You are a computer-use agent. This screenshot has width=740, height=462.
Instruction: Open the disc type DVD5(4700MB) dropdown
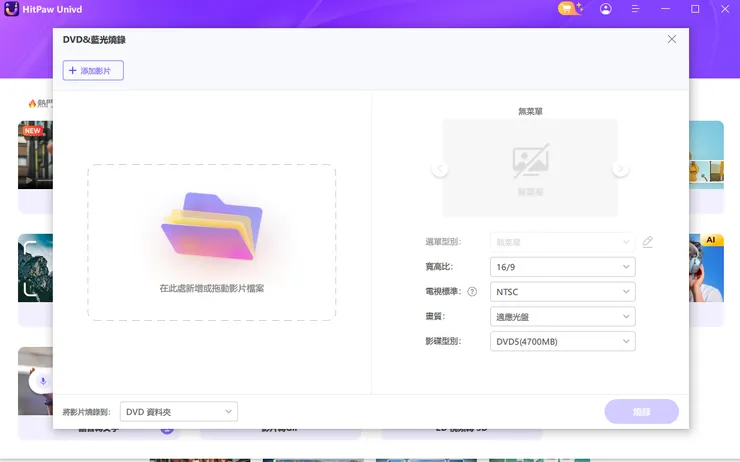point(563,342)
